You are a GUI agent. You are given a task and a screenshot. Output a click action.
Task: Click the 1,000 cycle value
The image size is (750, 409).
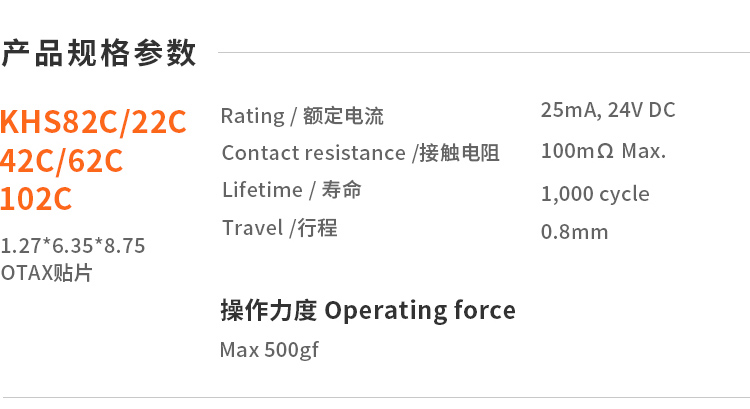tap(595, 194)
